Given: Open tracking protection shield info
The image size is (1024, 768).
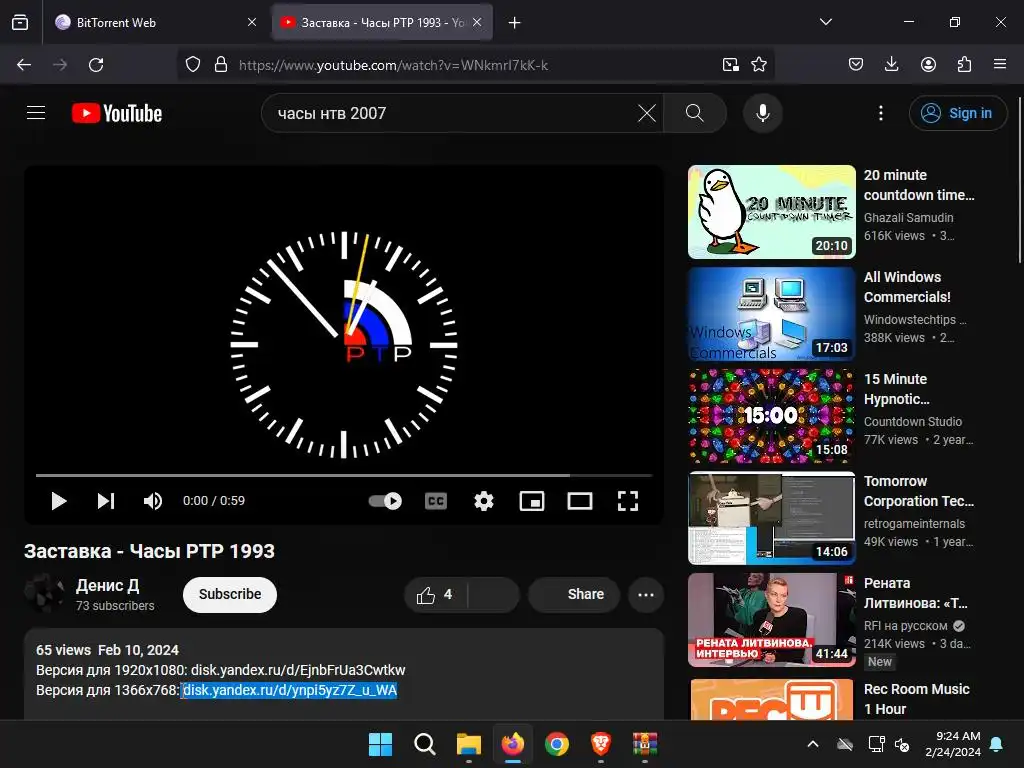Looking at the screenshot, I should (193, 64).
